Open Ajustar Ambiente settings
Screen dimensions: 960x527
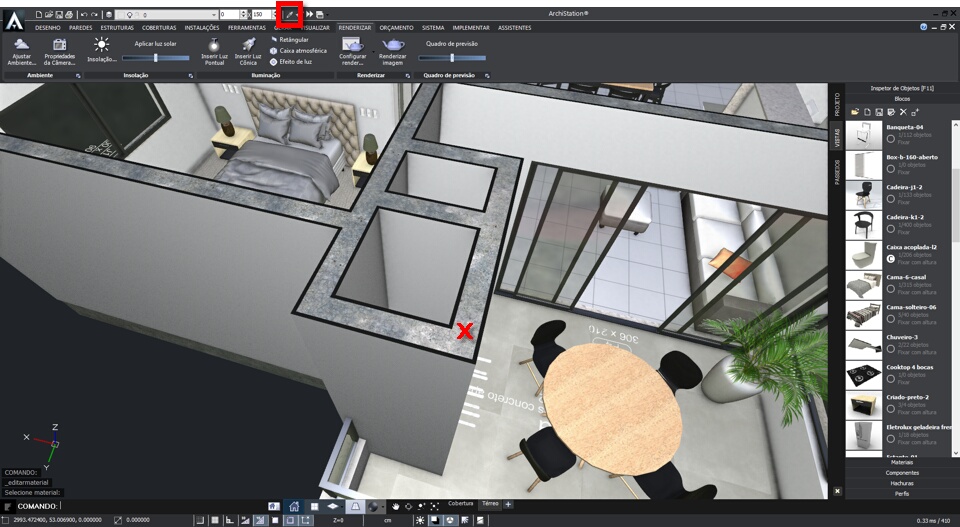[x=21, y=52]
